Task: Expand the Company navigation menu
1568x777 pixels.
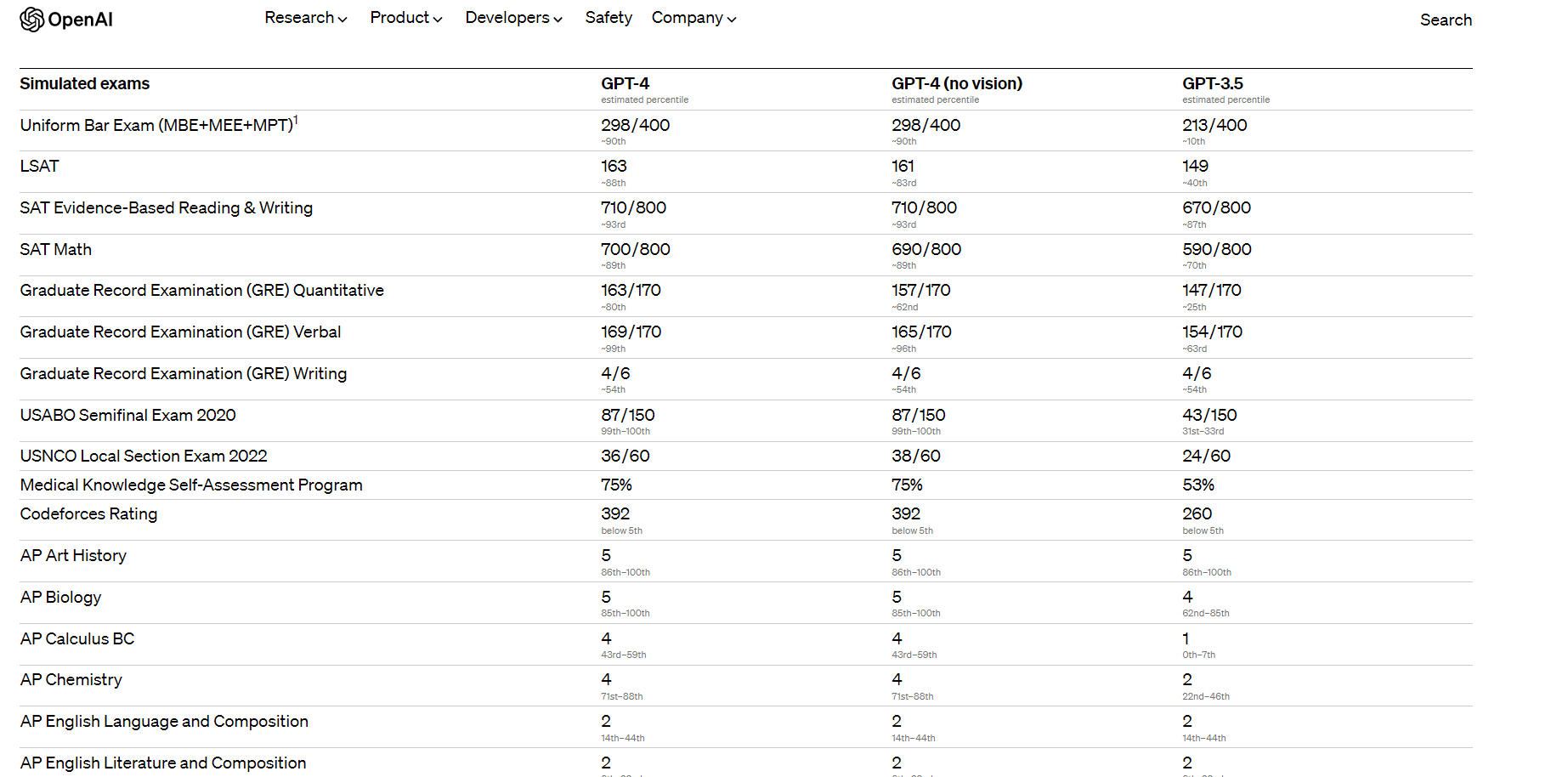Action: 694,18
